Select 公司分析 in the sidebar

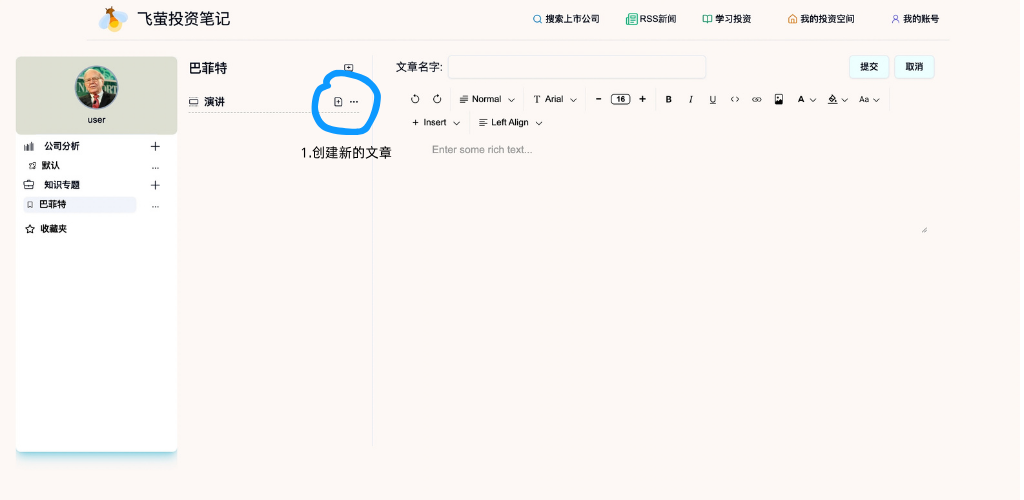coord(61,146)
